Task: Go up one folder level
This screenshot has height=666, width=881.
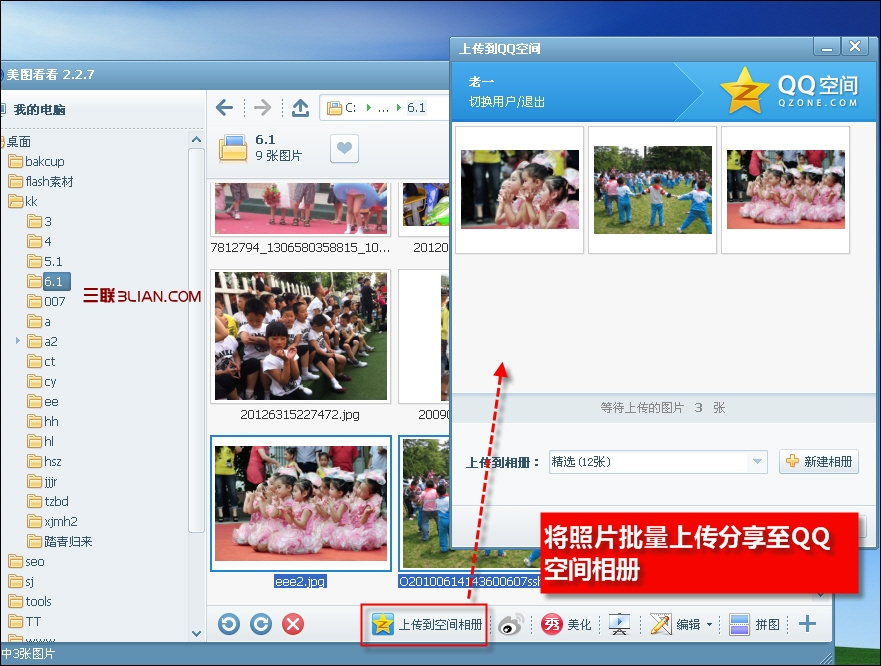Action: [x=301, y=107]
